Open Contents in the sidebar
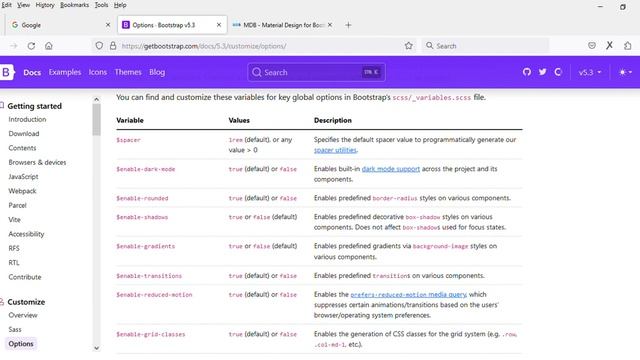The height and width of the screenshot is (360, 640). (22, 148)
